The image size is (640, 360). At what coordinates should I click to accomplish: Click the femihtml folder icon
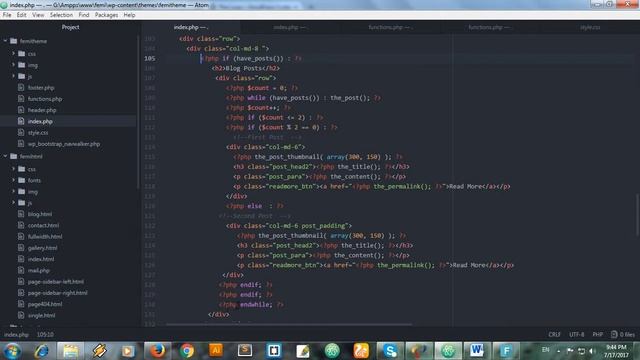[x=13, y=156]
